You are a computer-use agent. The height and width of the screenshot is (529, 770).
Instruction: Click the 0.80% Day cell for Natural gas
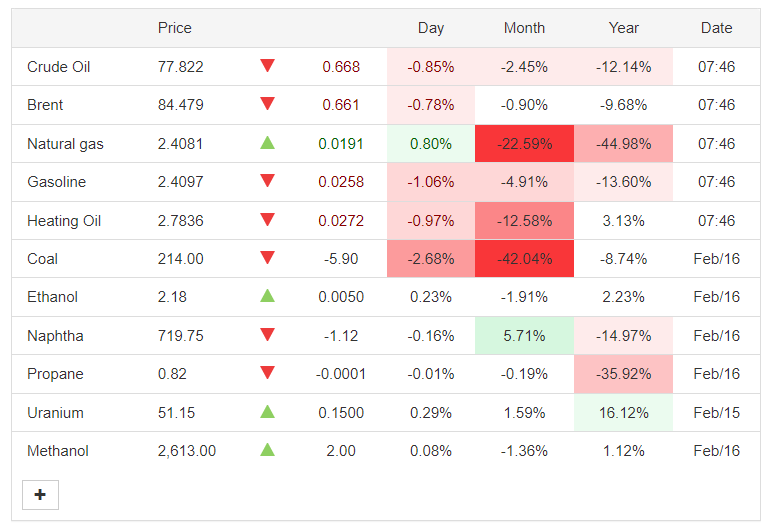tap(431, 144)
